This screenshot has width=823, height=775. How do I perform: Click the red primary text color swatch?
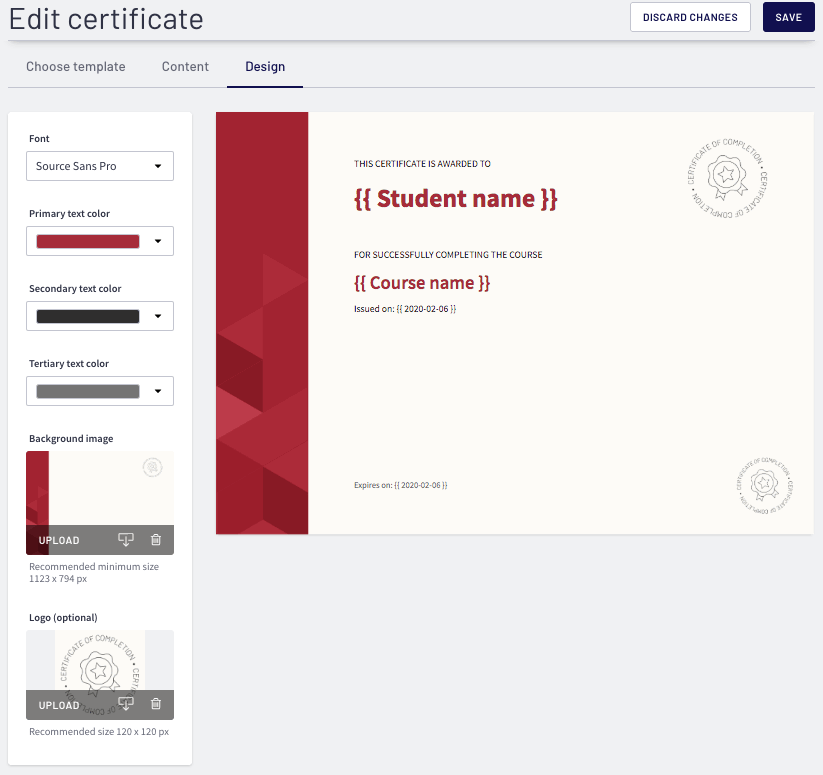pos(88,241)
